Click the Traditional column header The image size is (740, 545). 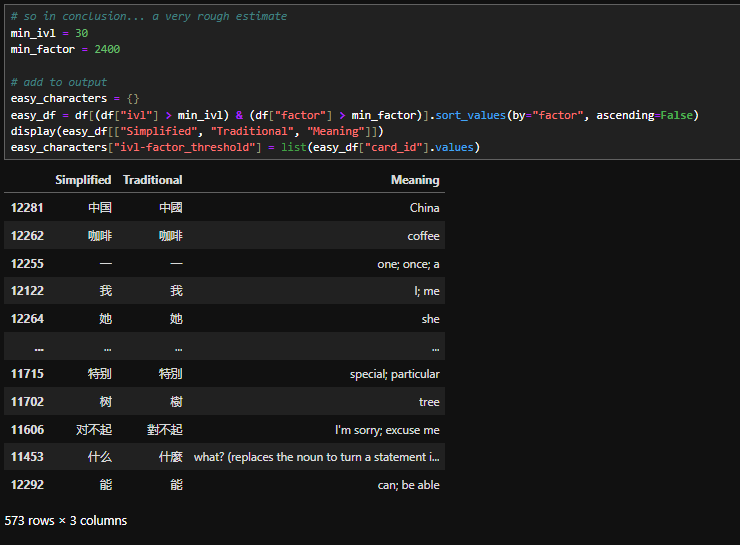152,180
